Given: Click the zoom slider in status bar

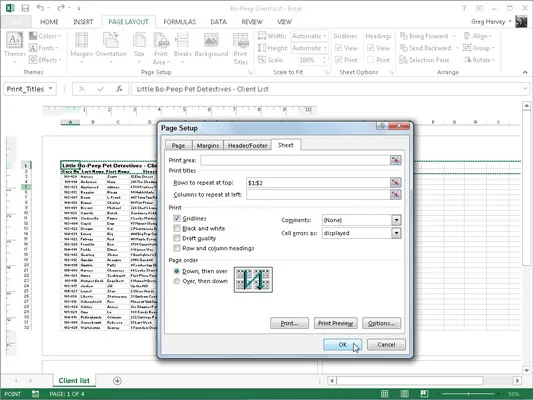Looking at the screenshot, I should point(469,394).
